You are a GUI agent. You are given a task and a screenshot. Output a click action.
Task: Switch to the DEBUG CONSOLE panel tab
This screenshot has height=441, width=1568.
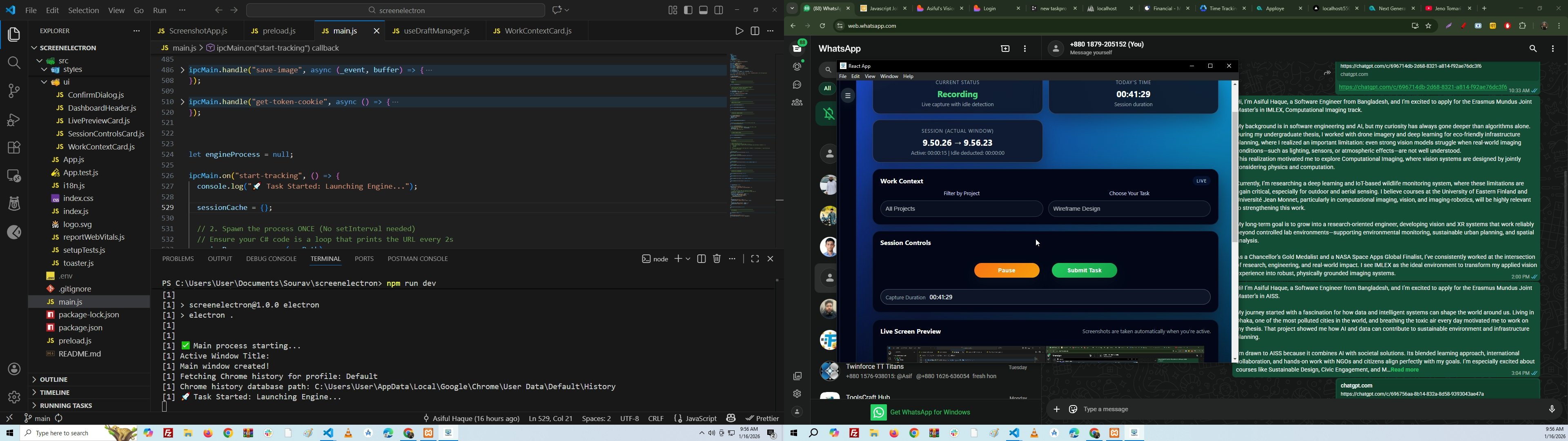pos(272,259)
